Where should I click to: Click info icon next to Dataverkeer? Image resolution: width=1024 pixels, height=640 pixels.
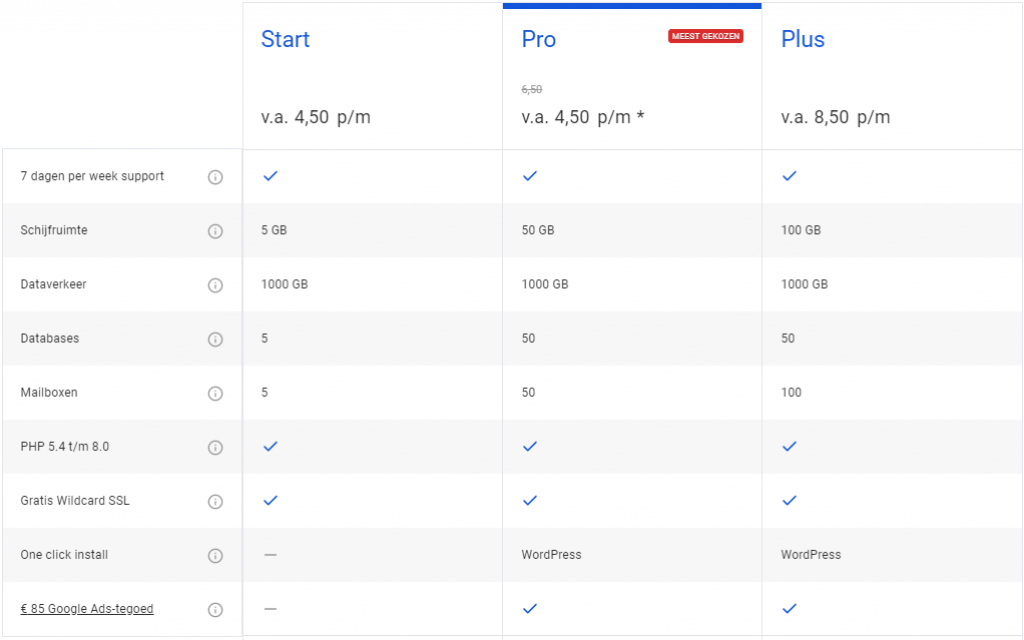[215, 285]
